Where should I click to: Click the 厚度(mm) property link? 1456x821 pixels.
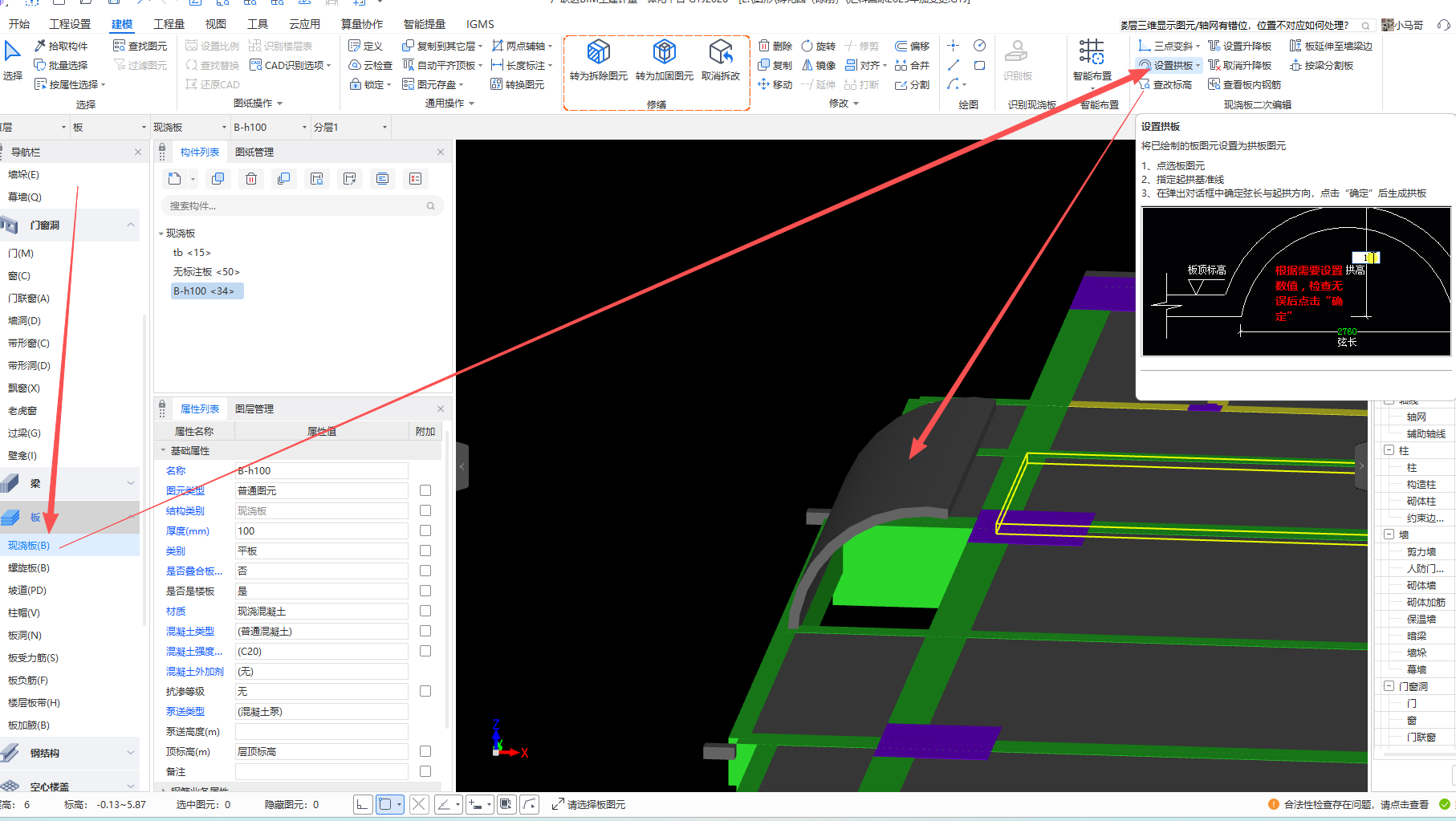[188, 531]
